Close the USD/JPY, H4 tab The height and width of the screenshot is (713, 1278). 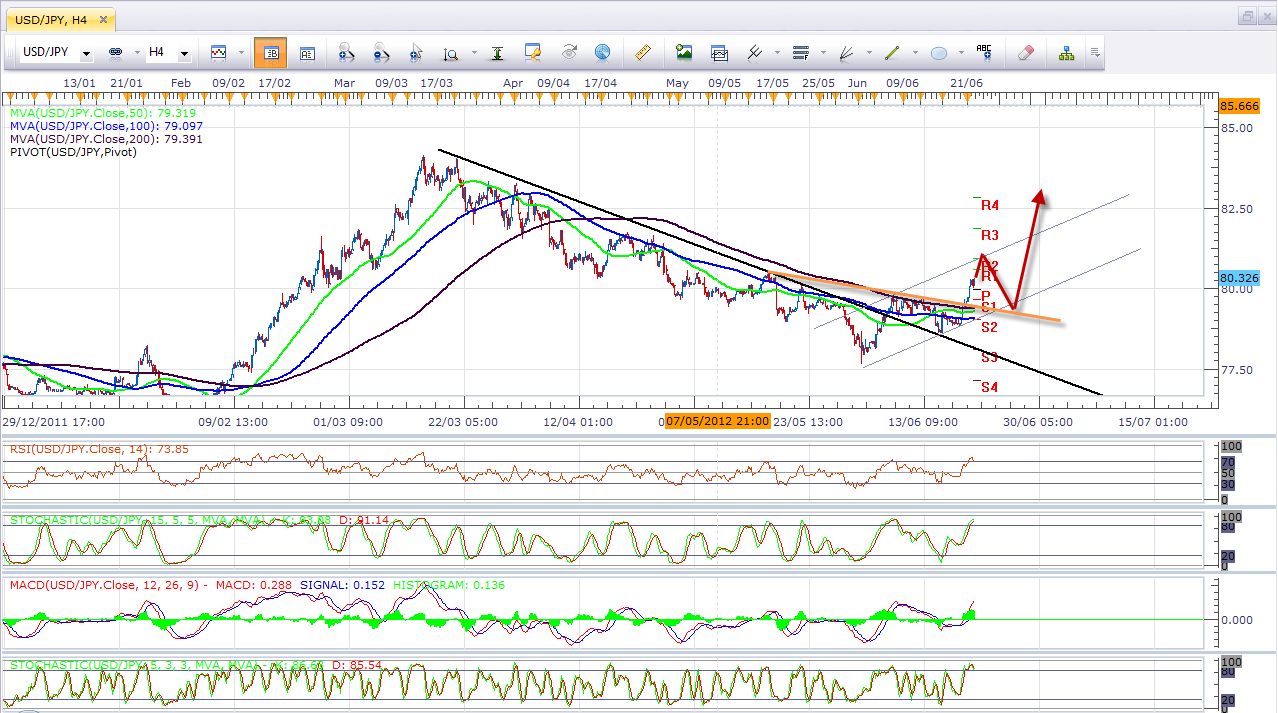click(x=102, y=18)
